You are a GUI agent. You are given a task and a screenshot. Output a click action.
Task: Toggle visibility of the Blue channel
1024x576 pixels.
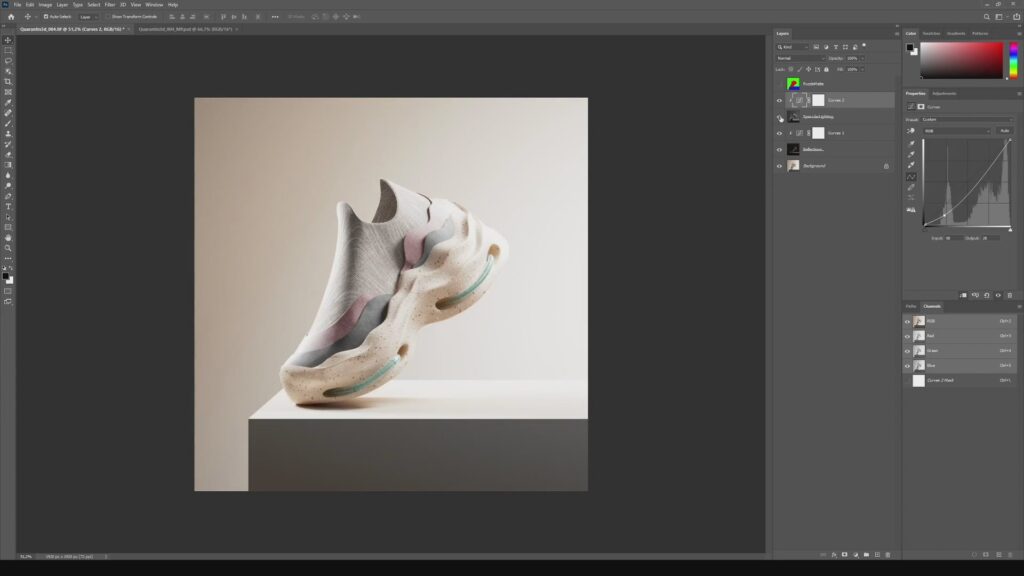907,366
